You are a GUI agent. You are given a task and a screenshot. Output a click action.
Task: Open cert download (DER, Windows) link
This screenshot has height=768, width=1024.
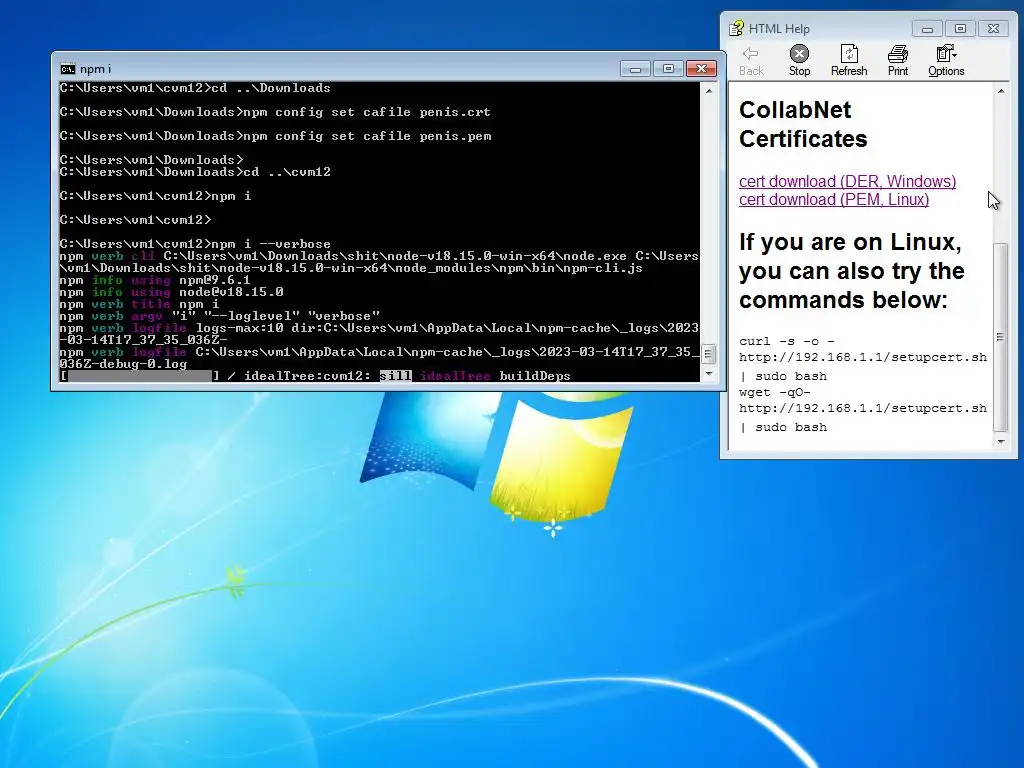(x=847, y=181)
